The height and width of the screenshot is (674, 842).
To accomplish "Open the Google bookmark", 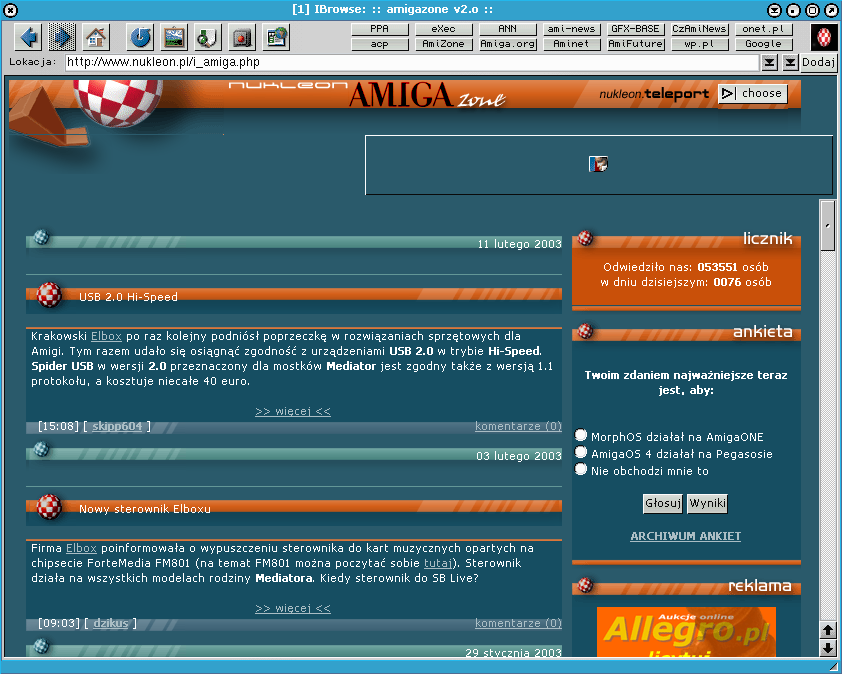I will 764,44.
